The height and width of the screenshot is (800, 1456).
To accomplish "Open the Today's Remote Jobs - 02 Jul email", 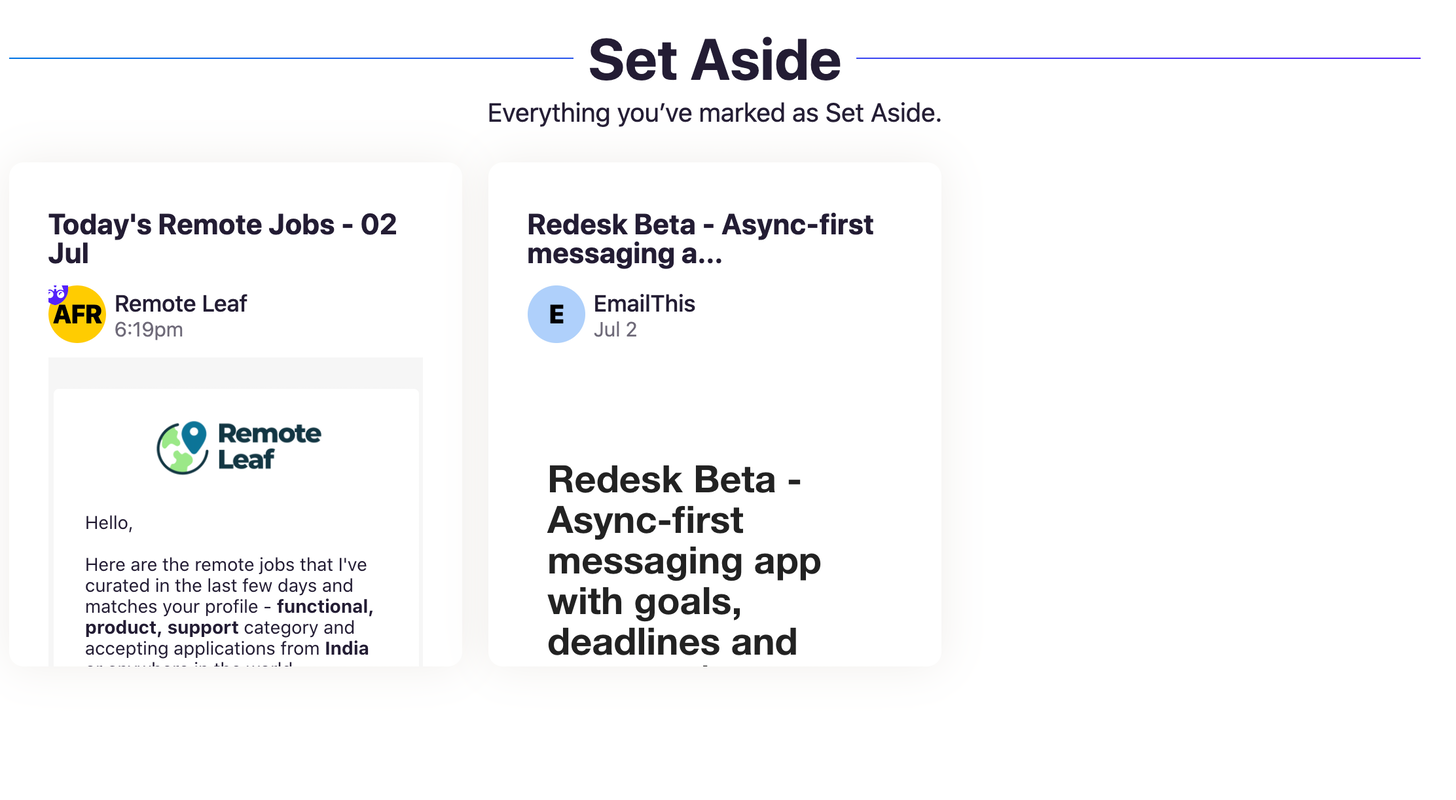I will [222, 239].
